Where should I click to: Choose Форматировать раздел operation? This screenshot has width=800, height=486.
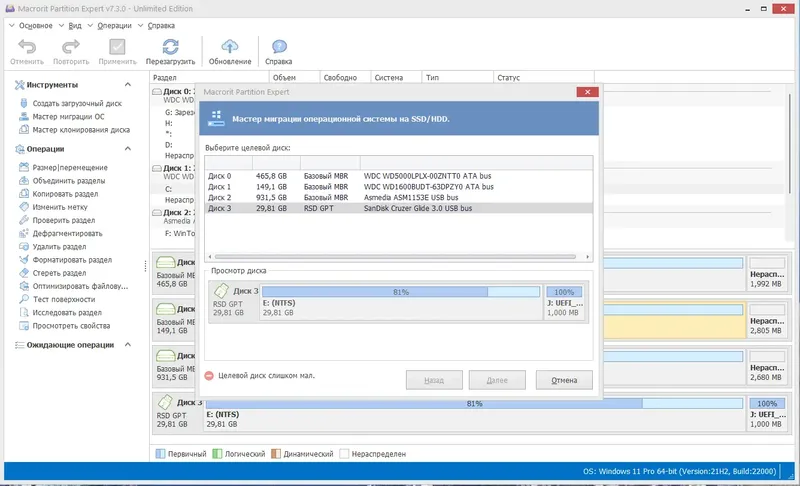[x=72, y=260]
